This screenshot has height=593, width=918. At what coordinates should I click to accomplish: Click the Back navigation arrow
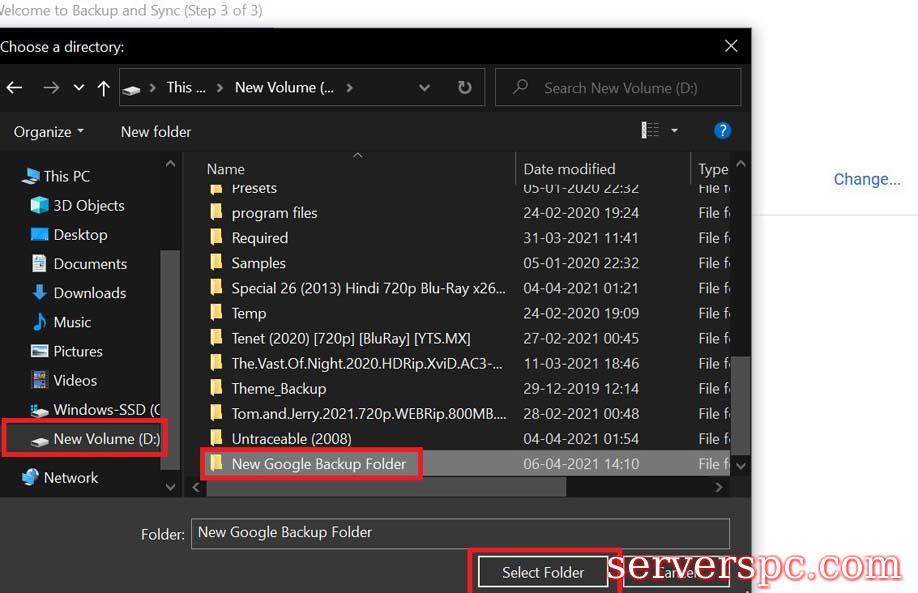coord(14,88)
